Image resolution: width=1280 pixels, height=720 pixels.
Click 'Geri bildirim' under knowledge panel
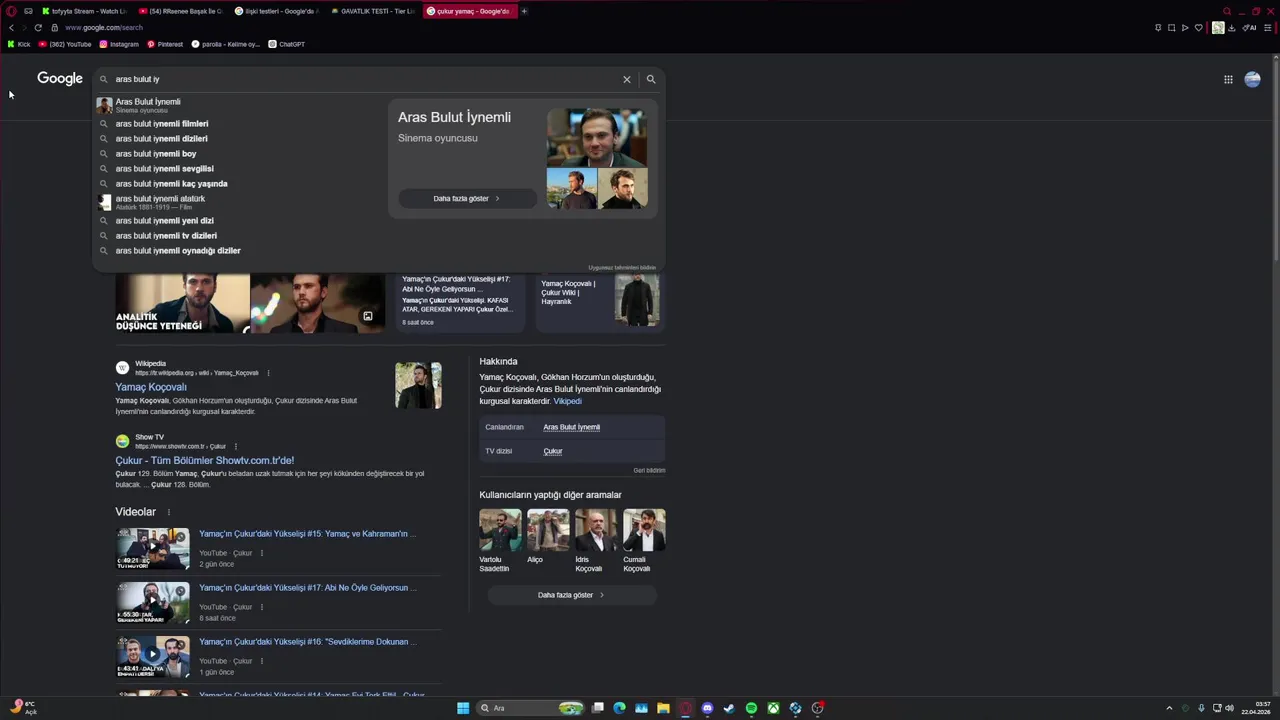pos(649,470)
